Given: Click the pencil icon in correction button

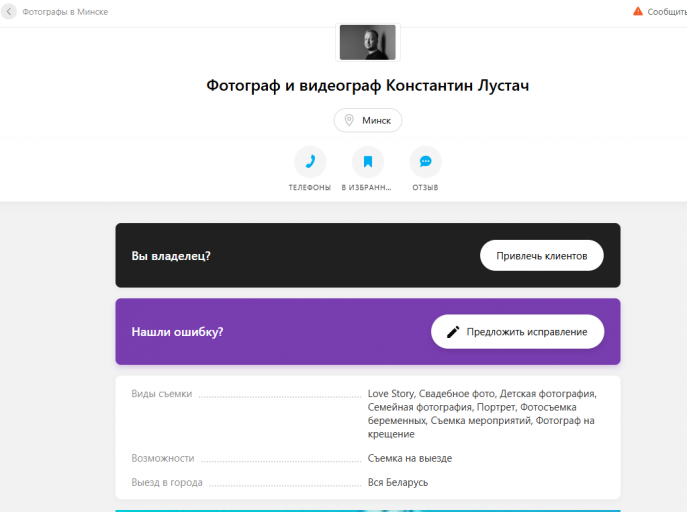Looking at the screenshot, I should (x=453, y=332).
